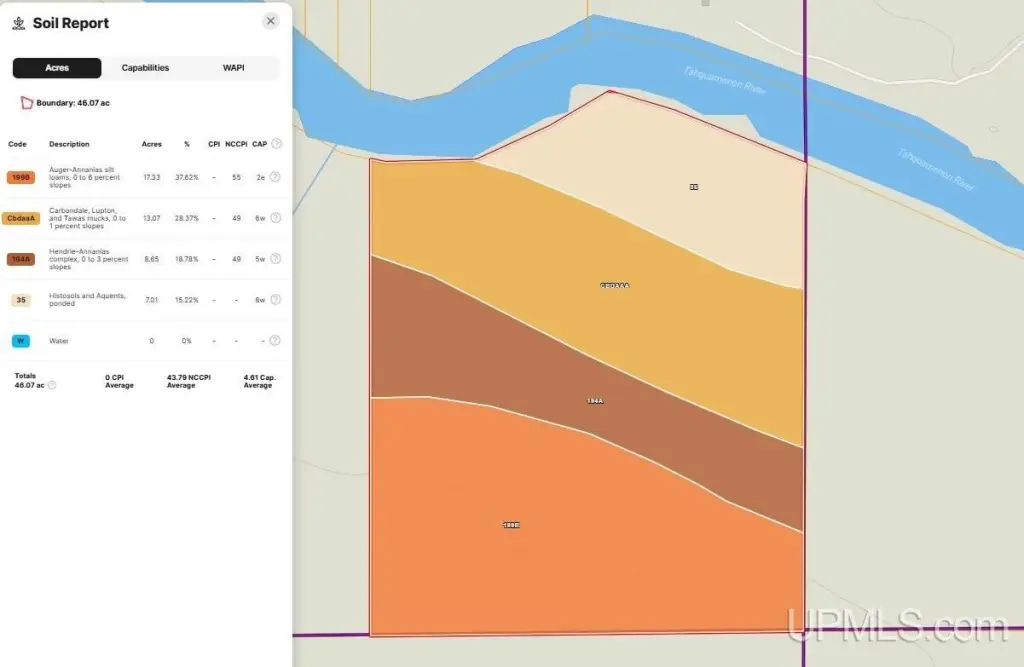
Task: Open help icon in table header row
Action: pyautogui.click(x=275, y=144)
